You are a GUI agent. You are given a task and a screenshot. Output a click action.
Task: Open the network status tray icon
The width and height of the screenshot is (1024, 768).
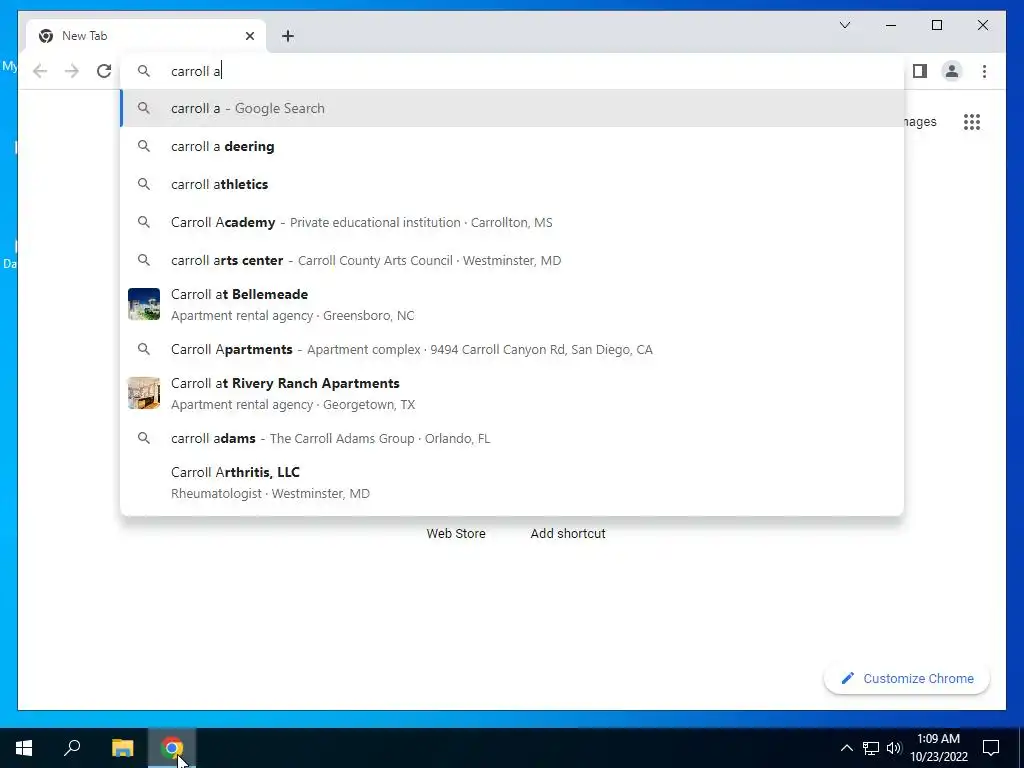tap(871, 748)
